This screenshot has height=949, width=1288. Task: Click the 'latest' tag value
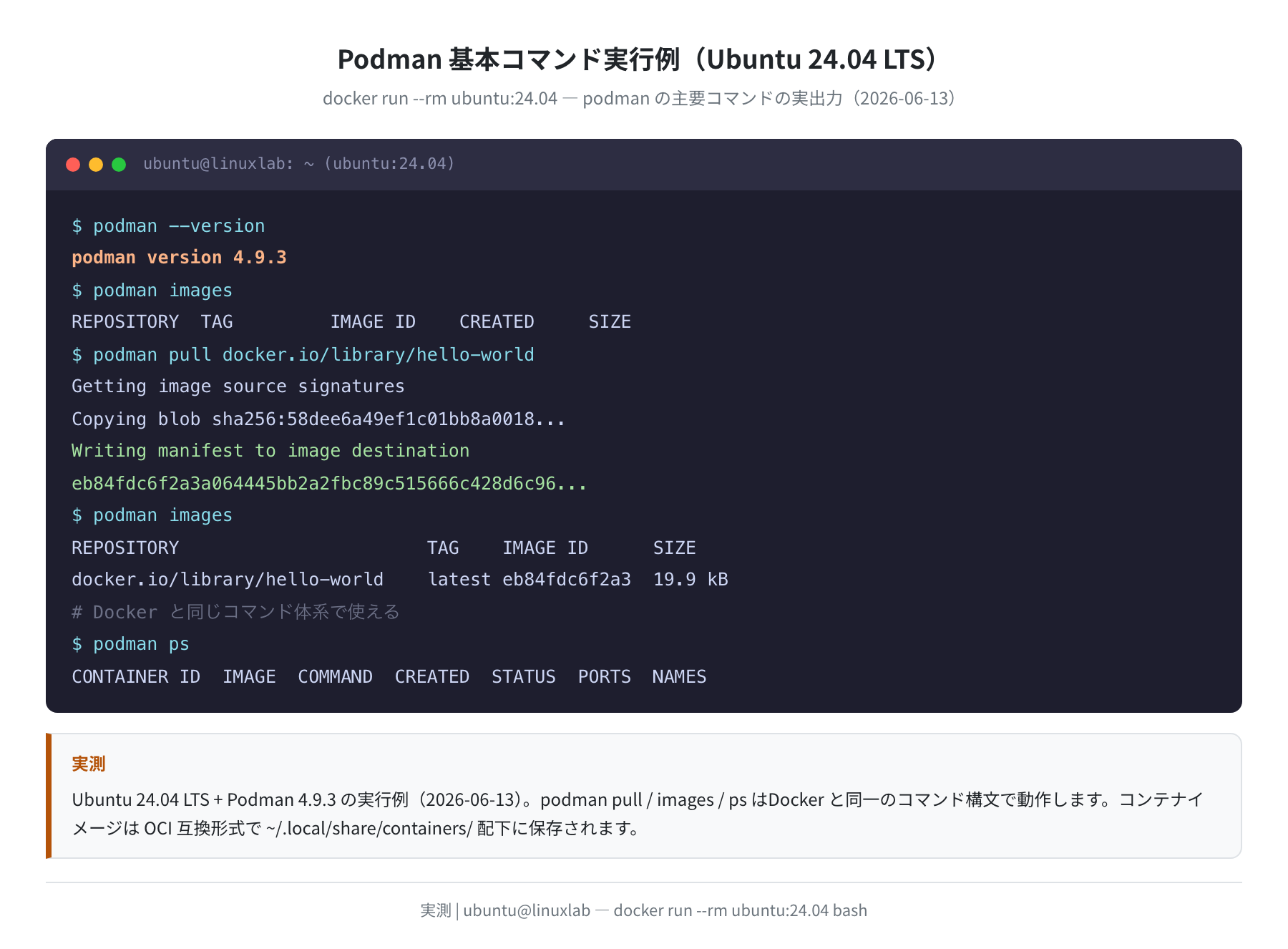[459, 580]
